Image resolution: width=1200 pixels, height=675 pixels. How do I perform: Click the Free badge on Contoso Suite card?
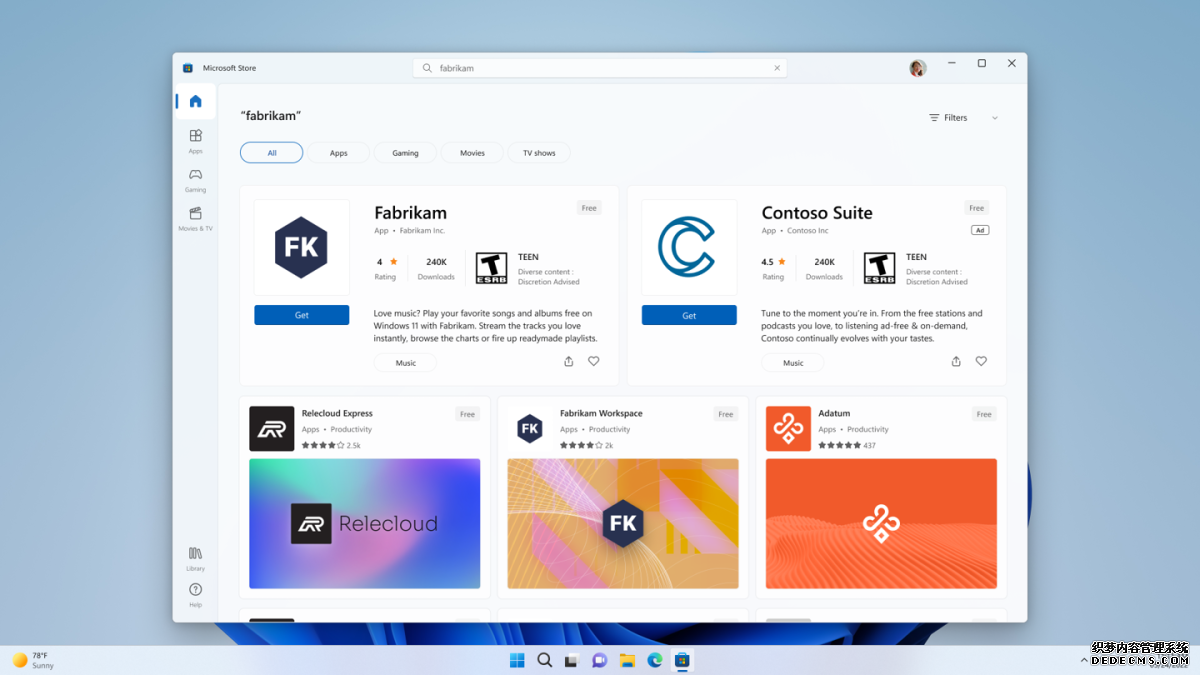(977, 208)
